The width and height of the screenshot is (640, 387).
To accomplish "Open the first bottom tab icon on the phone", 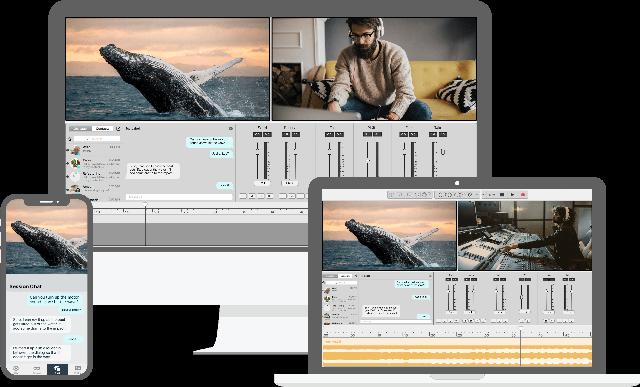I will click(x=16, y=369).
